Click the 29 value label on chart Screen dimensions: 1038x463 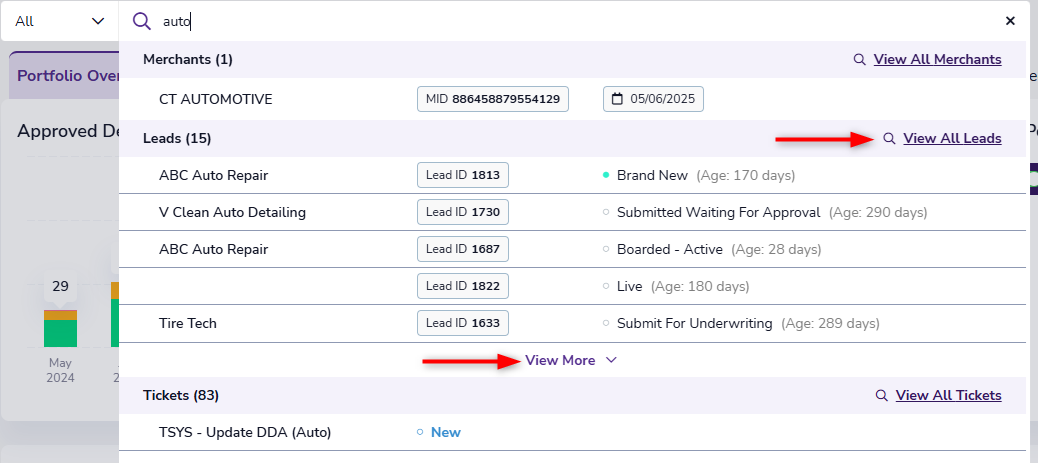pos(60,287)
